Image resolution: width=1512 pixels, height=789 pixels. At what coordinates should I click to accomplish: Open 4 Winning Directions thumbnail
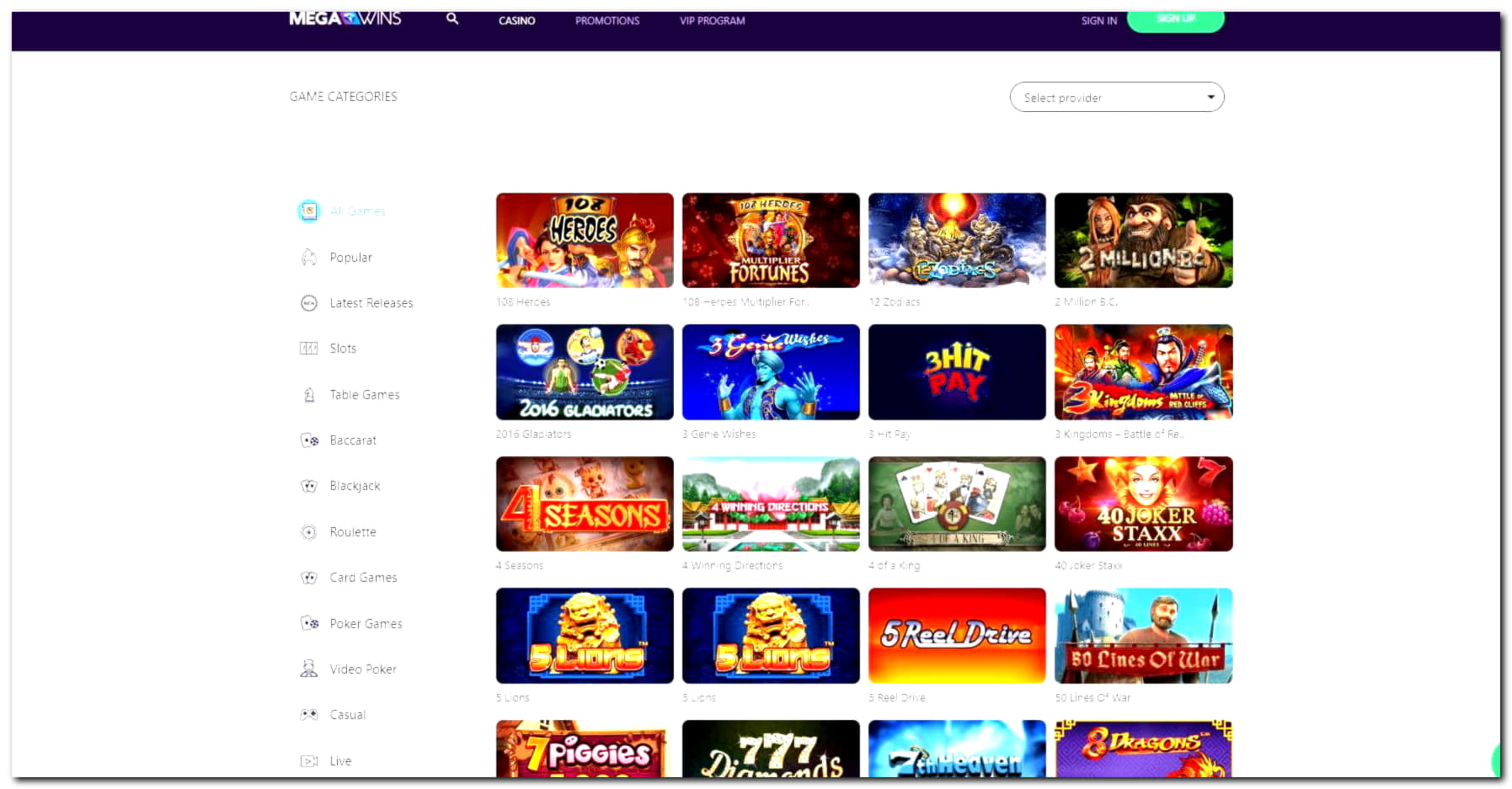tap(771, 504)
